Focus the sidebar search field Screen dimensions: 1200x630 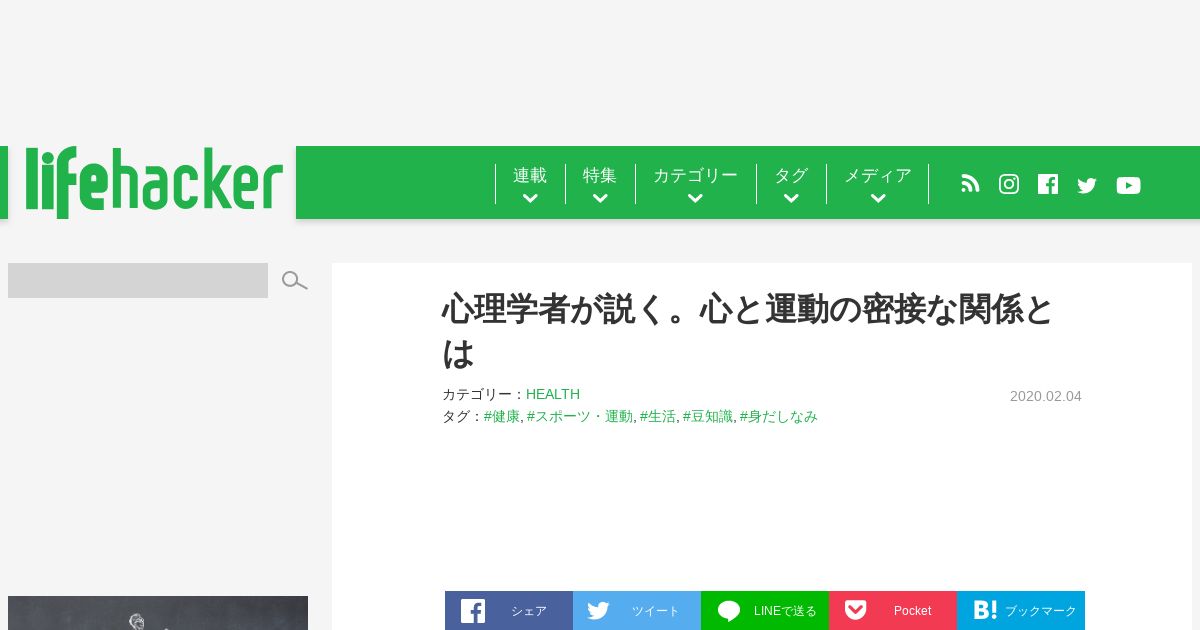click(x=138, y=280)
